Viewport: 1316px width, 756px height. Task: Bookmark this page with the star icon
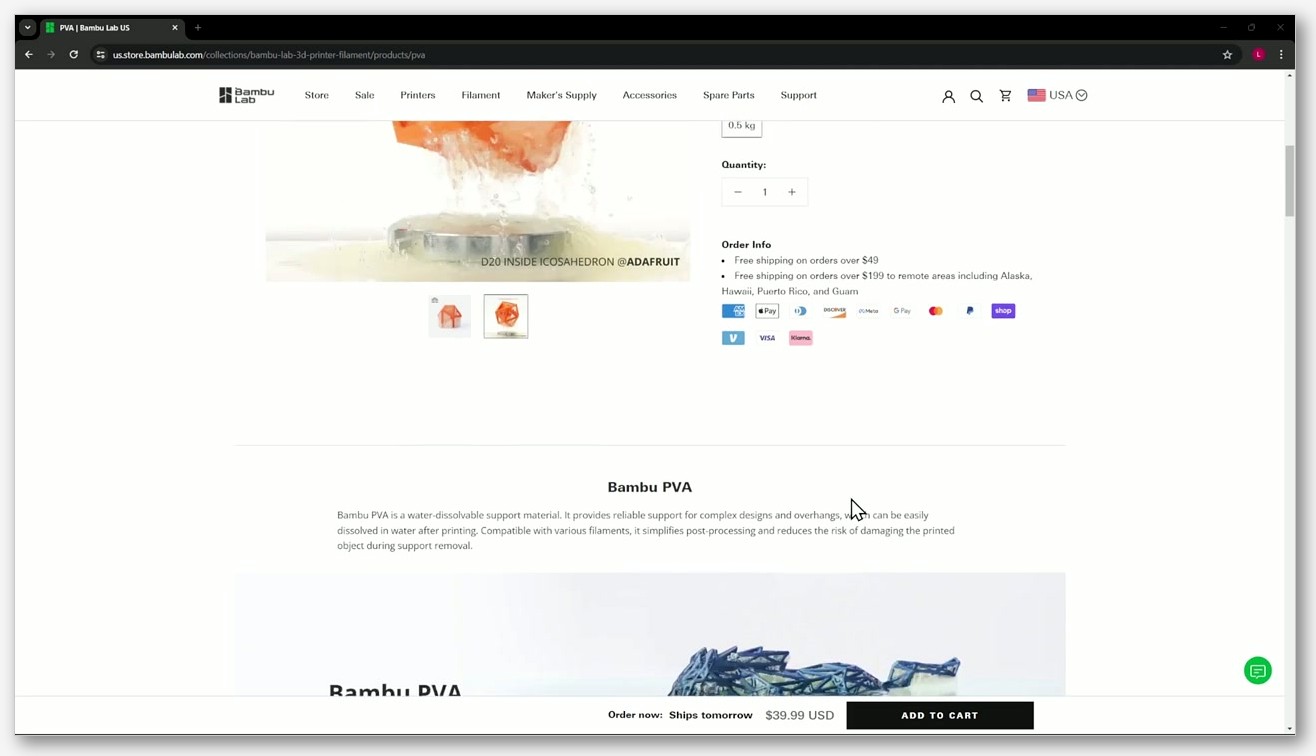(1227, 55)
